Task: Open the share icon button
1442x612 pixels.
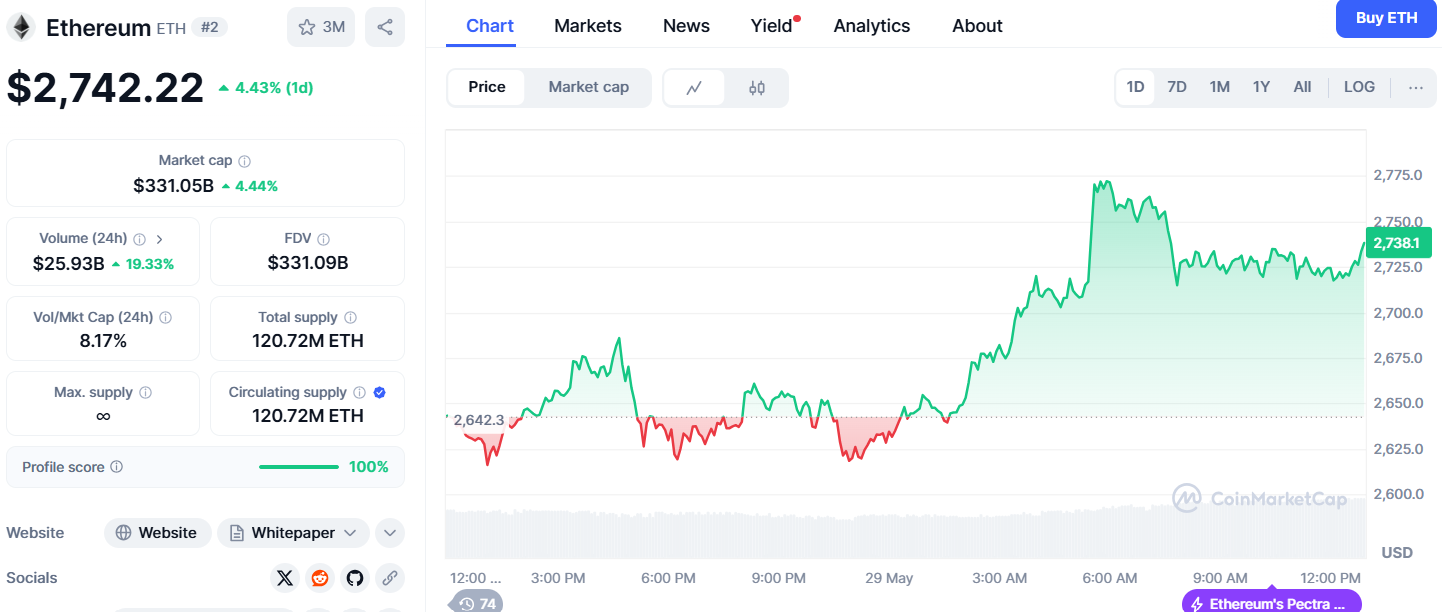Action: point(385,27)
